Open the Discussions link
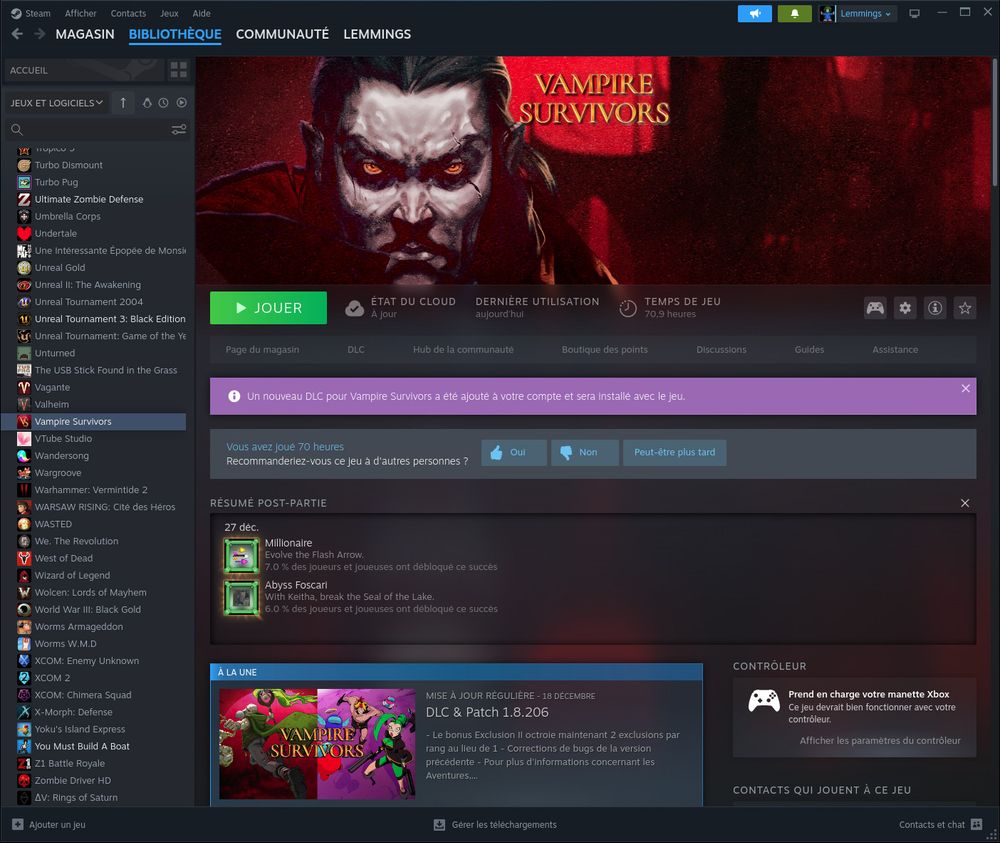The width and height of the screenshot is (1000, 843). (x=721, y=349)
